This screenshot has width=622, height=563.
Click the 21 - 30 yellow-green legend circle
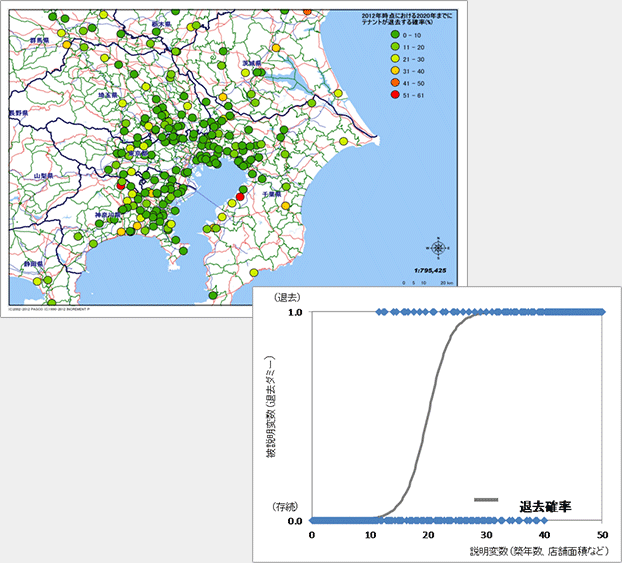(370, 58)
